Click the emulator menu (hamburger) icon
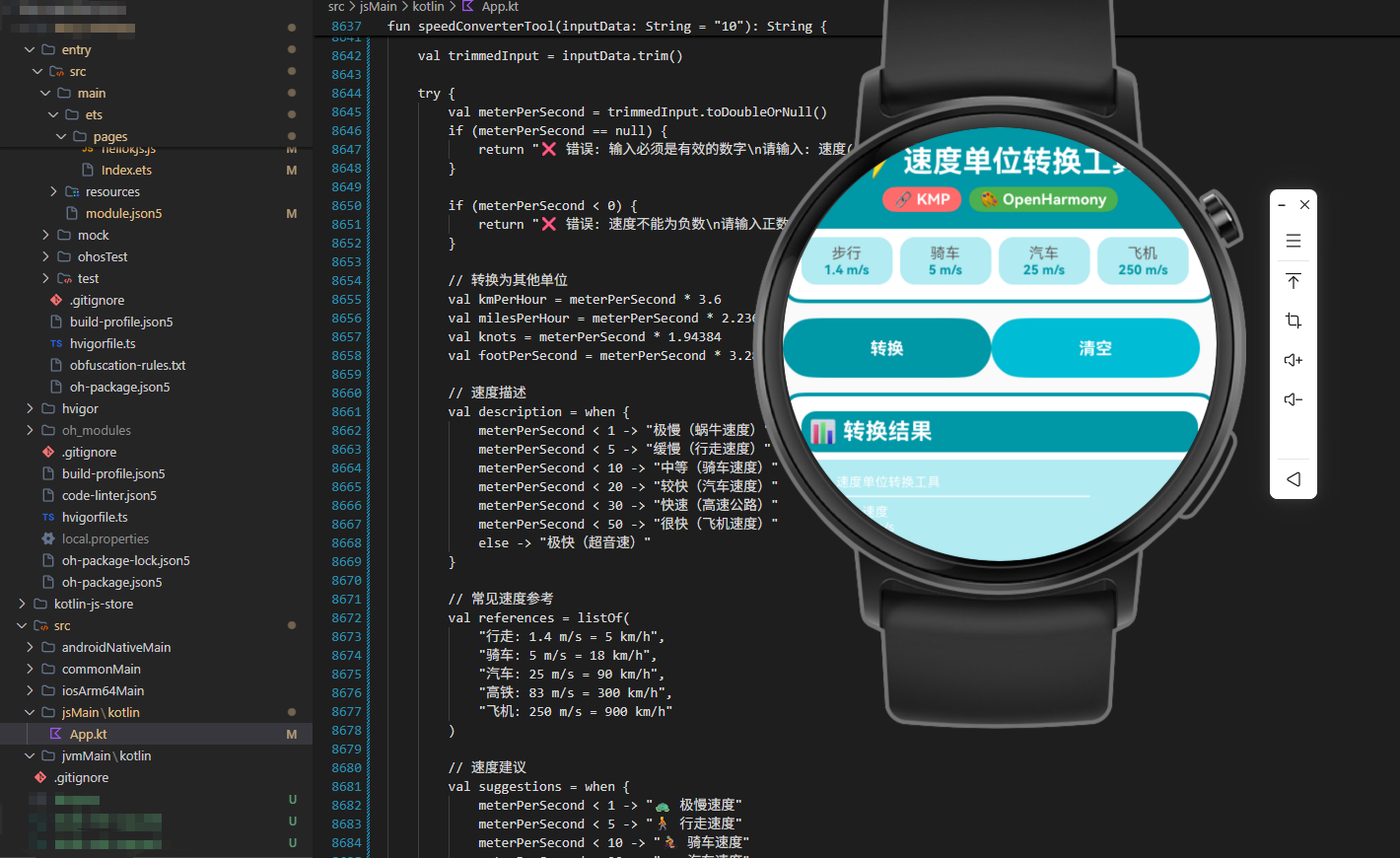This screenshot has height=858, width=1400. click(1294, 241)
